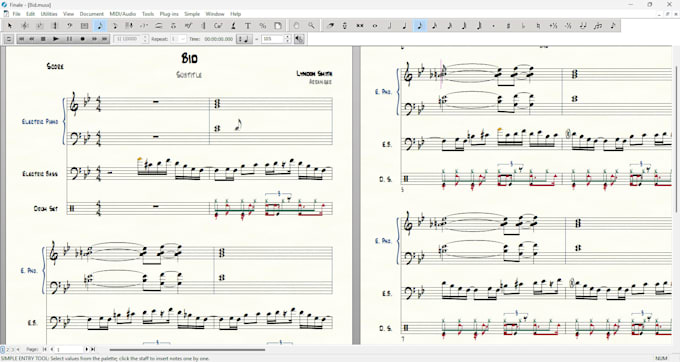Open the View menu

[69, 14]
